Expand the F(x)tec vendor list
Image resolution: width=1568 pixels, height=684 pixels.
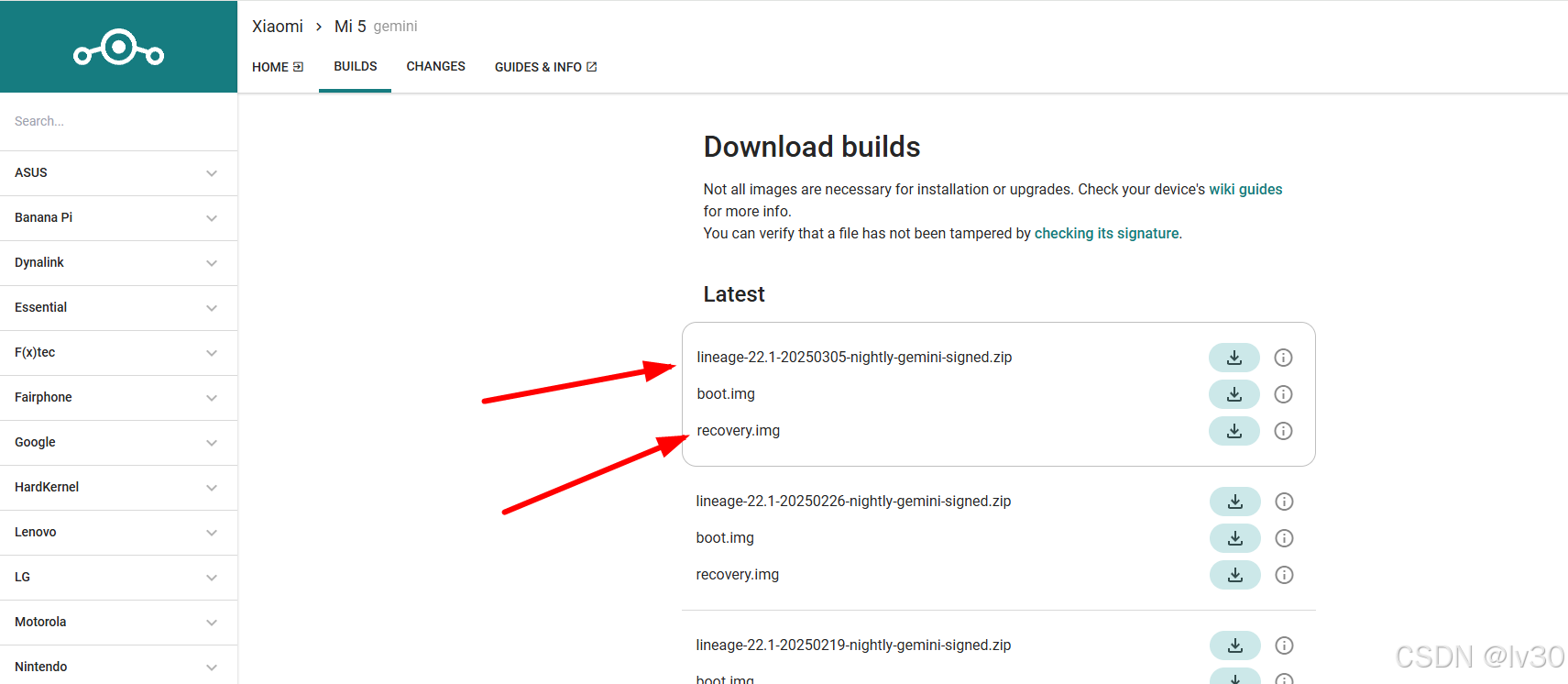tap(119, 353)
